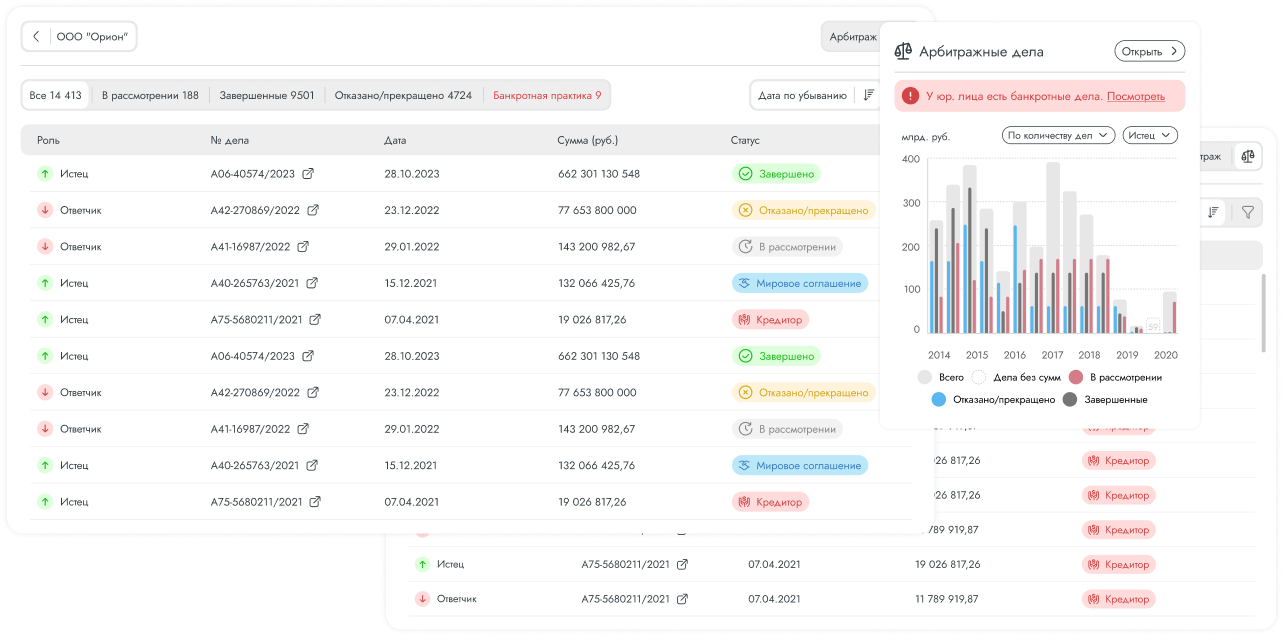Viewport: 1283px width, 641px height.
Task: Click the sort order icon beside Дата по убыванию
Action: (x=868, y=96)
